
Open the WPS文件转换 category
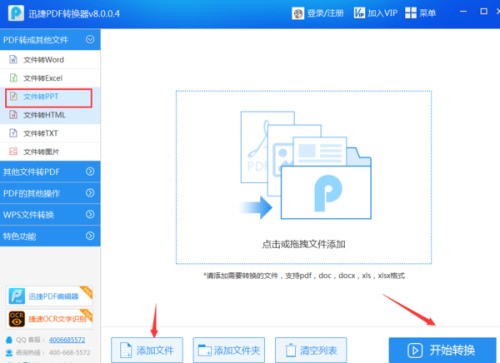point(50,214)
